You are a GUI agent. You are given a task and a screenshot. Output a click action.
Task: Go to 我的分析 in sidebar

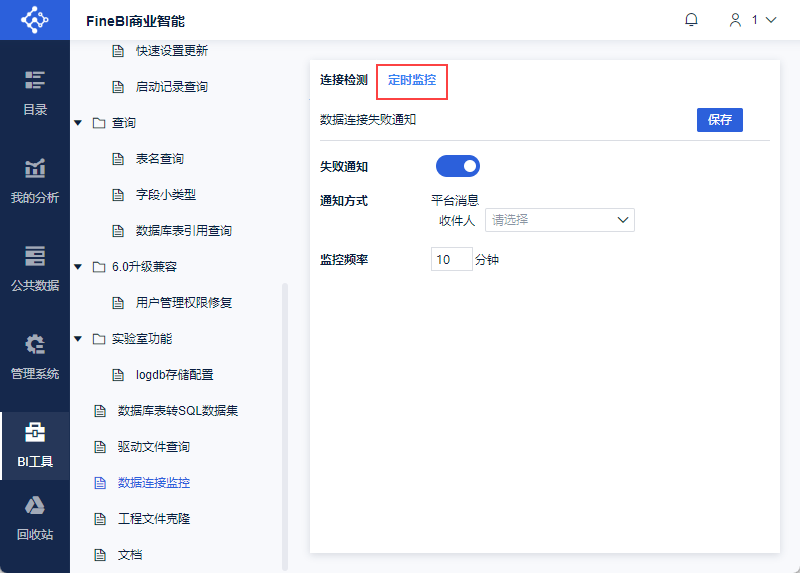coord(35,181)
